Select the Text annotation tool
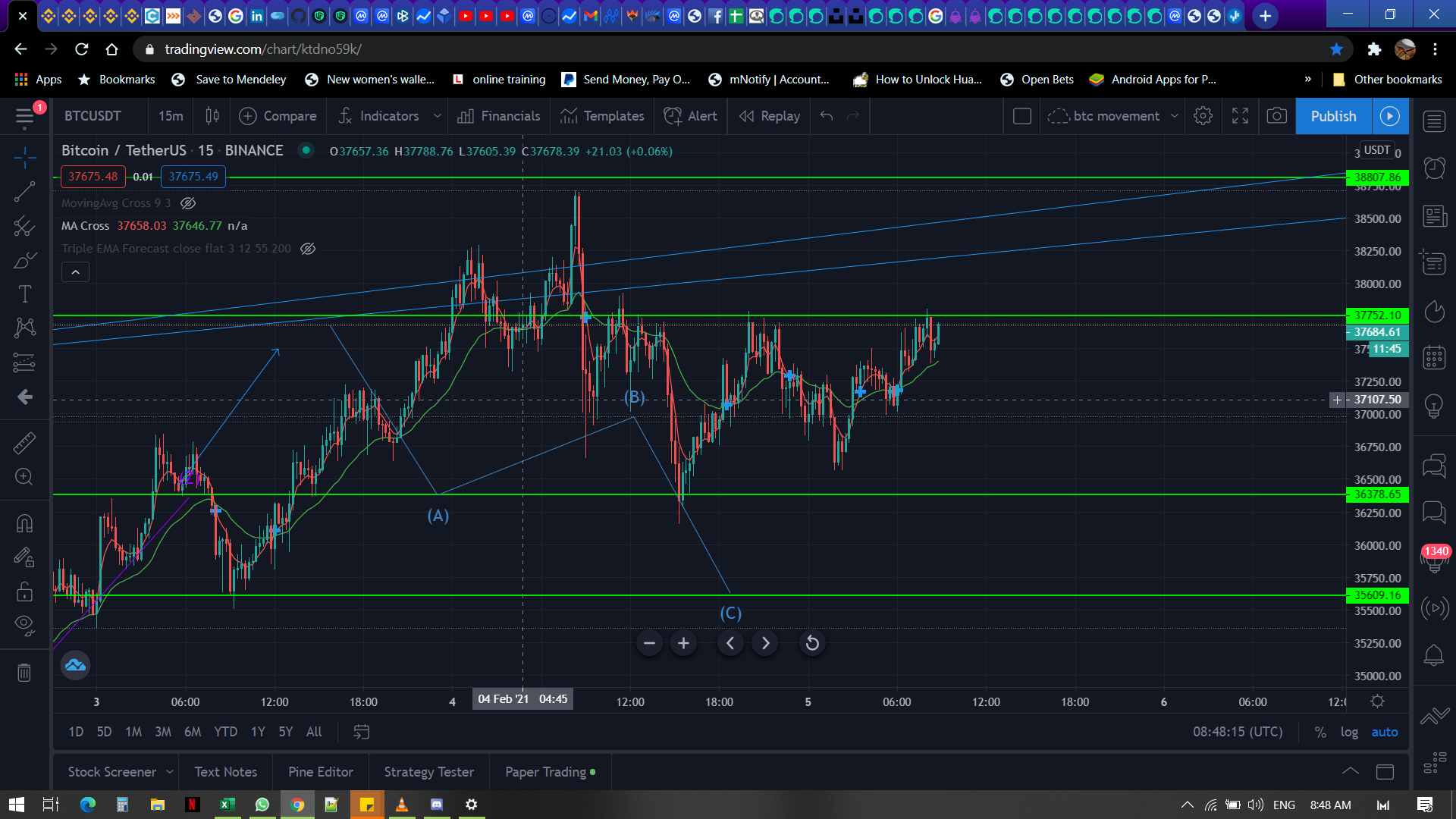Image resolution: width=1456 pixels, height=819 pixels. pos(24,294)
